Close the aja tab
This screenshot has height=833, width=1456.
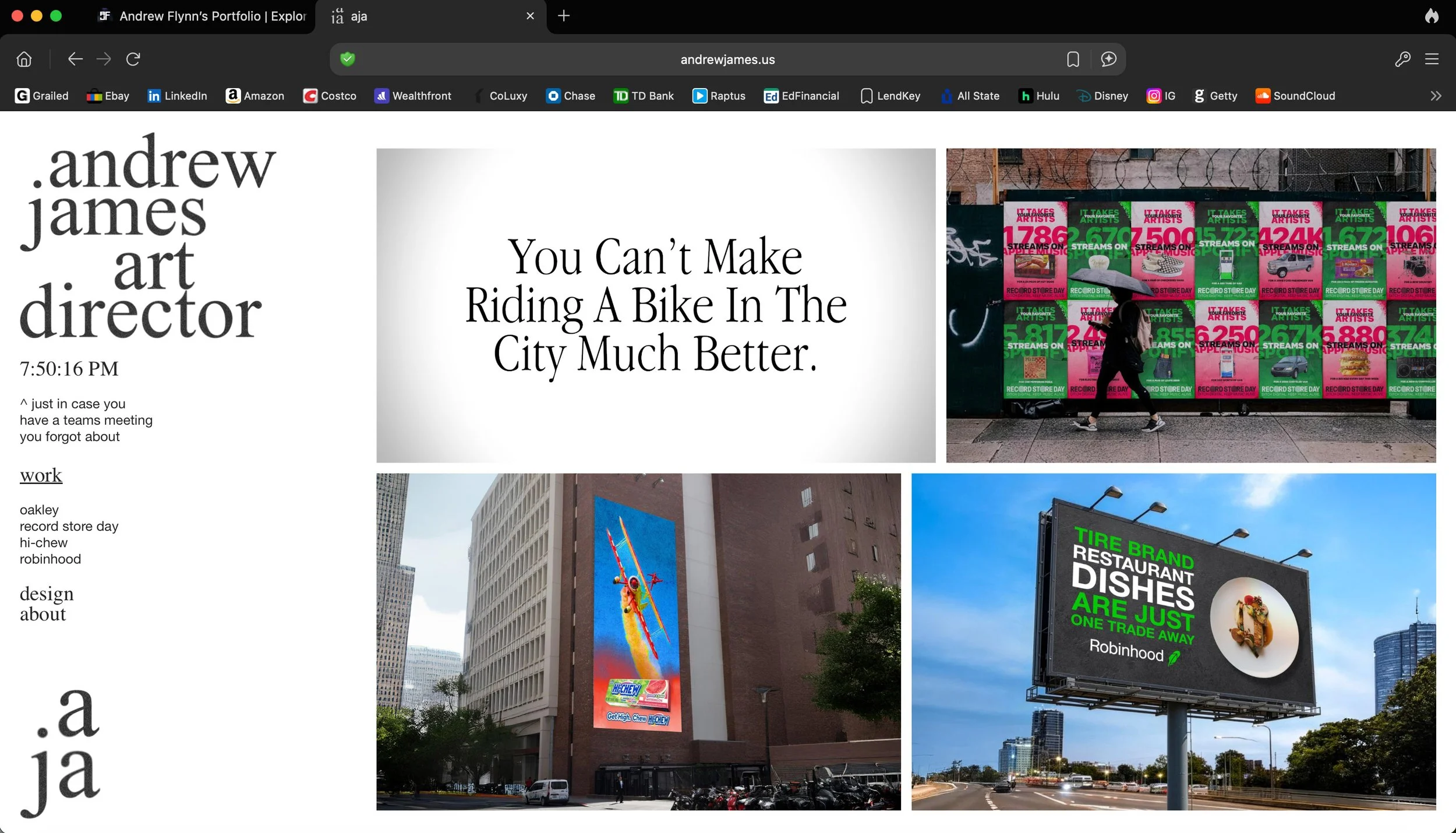point(530,16)
